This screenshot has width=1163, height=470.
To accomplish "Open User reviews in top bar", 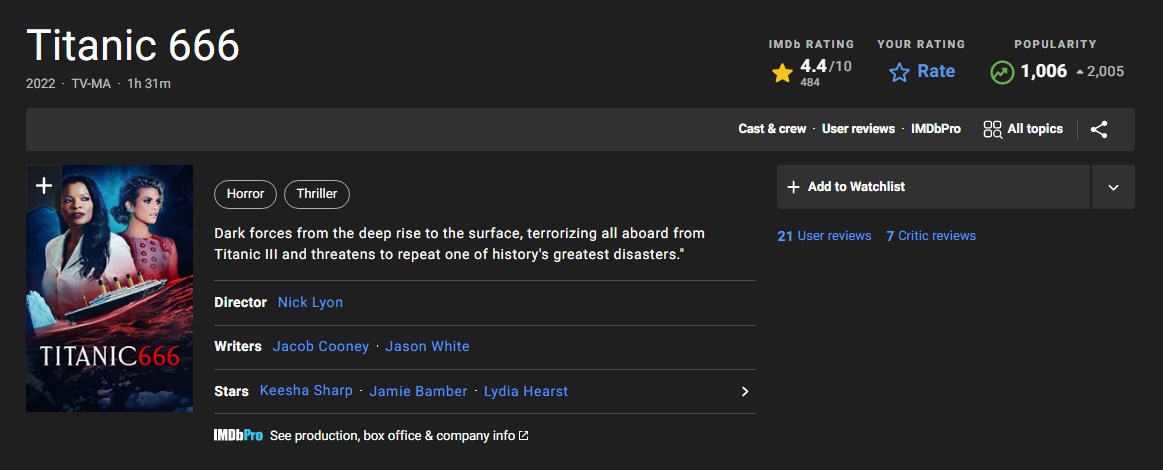I will pos(858,129).
